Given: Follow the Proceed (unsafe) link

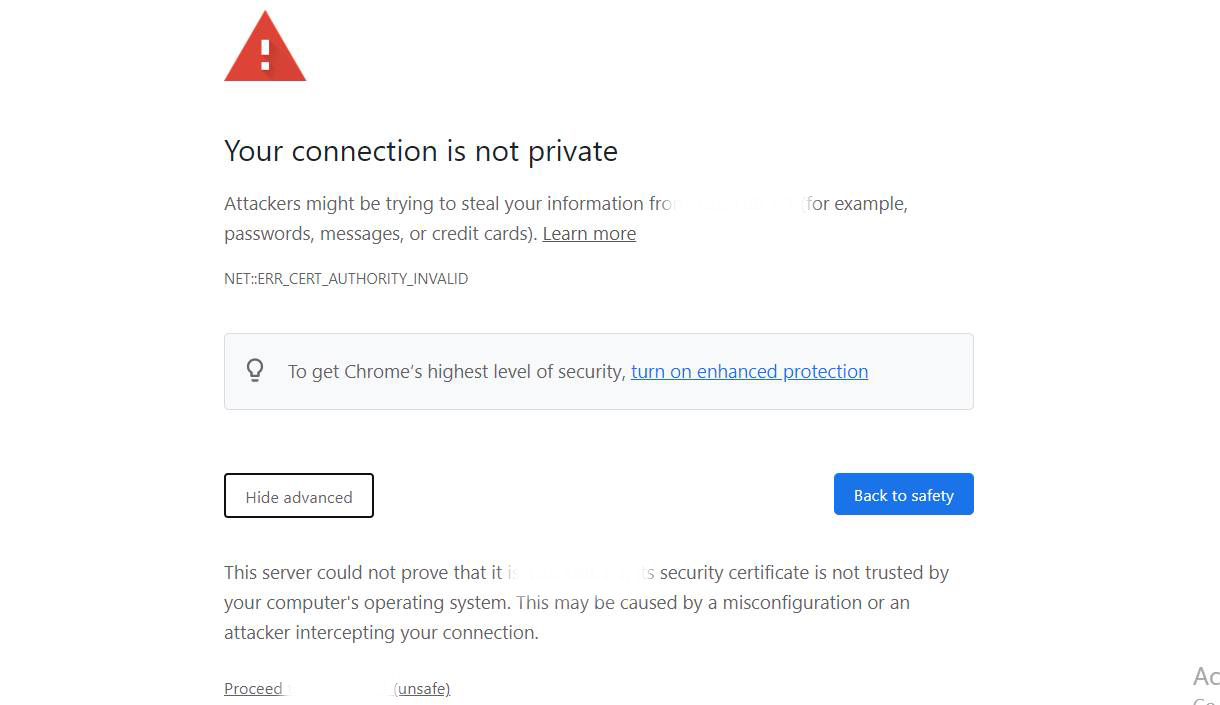Looking at the screenshot, I should [337, 689].
